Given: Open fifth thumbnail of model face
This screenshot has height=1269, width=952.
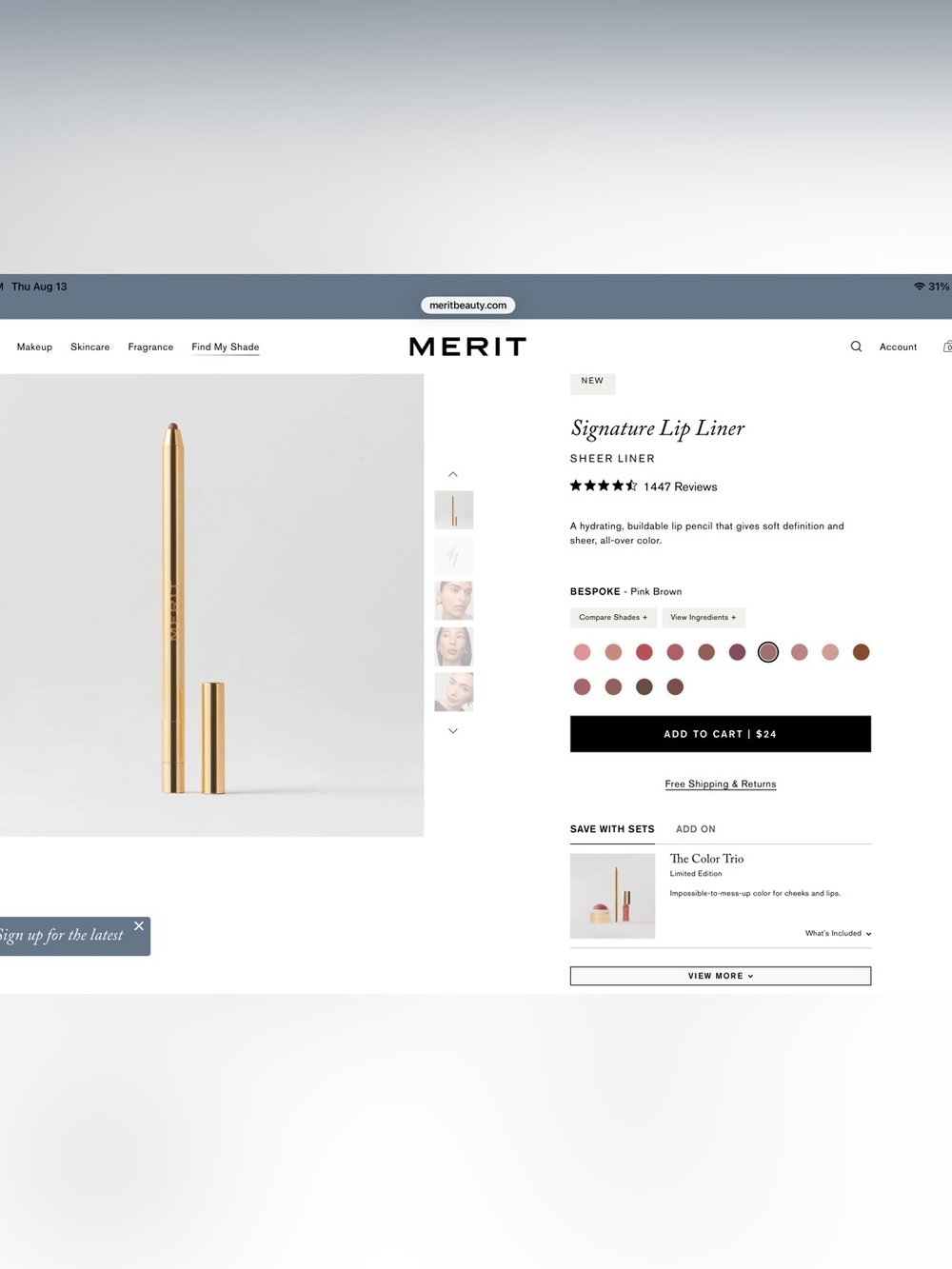Looking at the screenshot, I should point(454,692).
